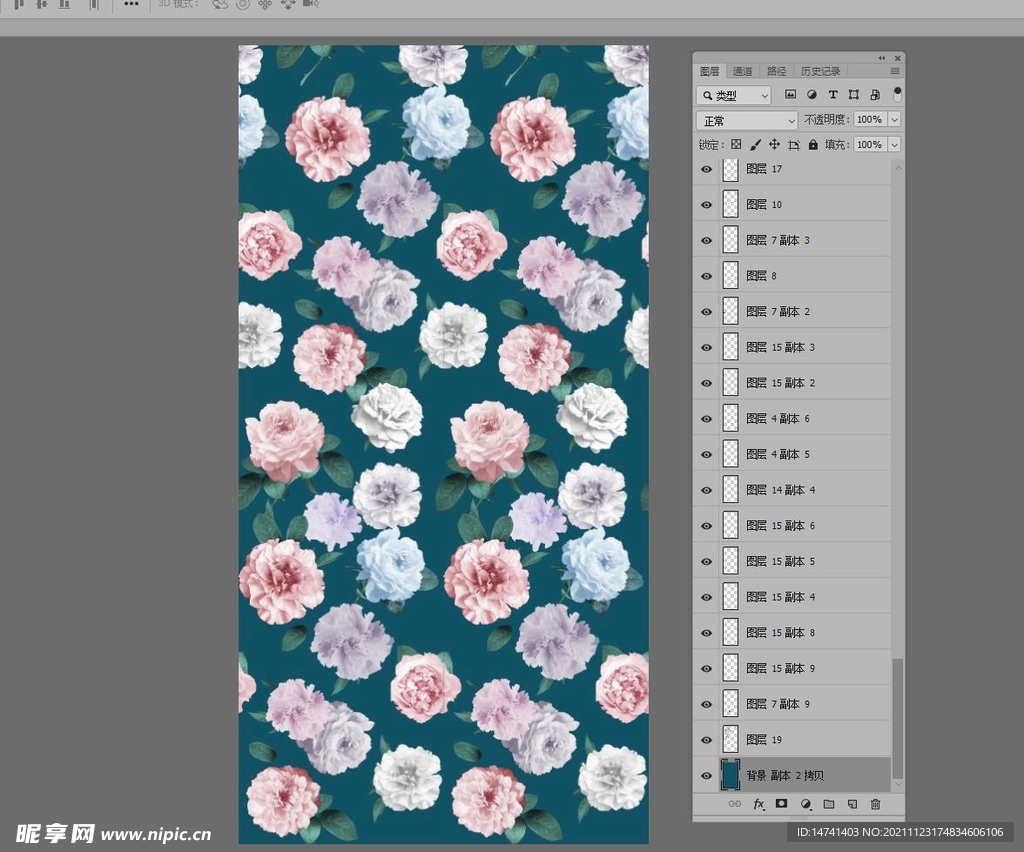Open the fx layer style menu

tap(759, 804)
